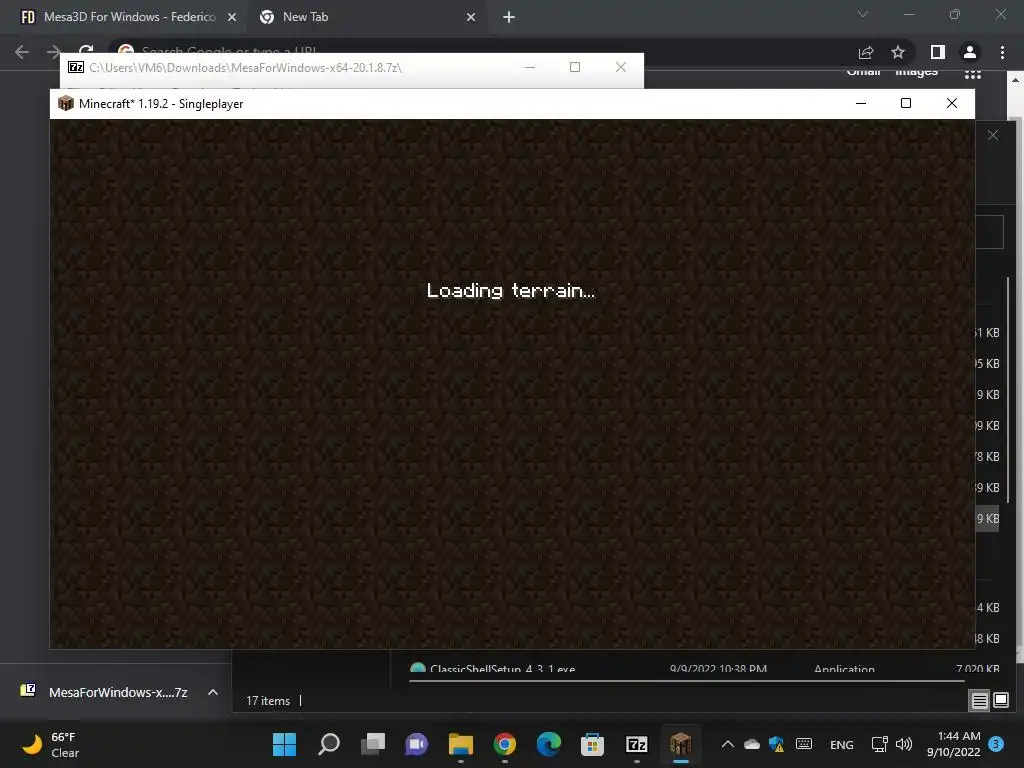
Task: Maximize the 7-Zip MesaForWindows window
Action: pyautogui.click(x=575, y=67)
